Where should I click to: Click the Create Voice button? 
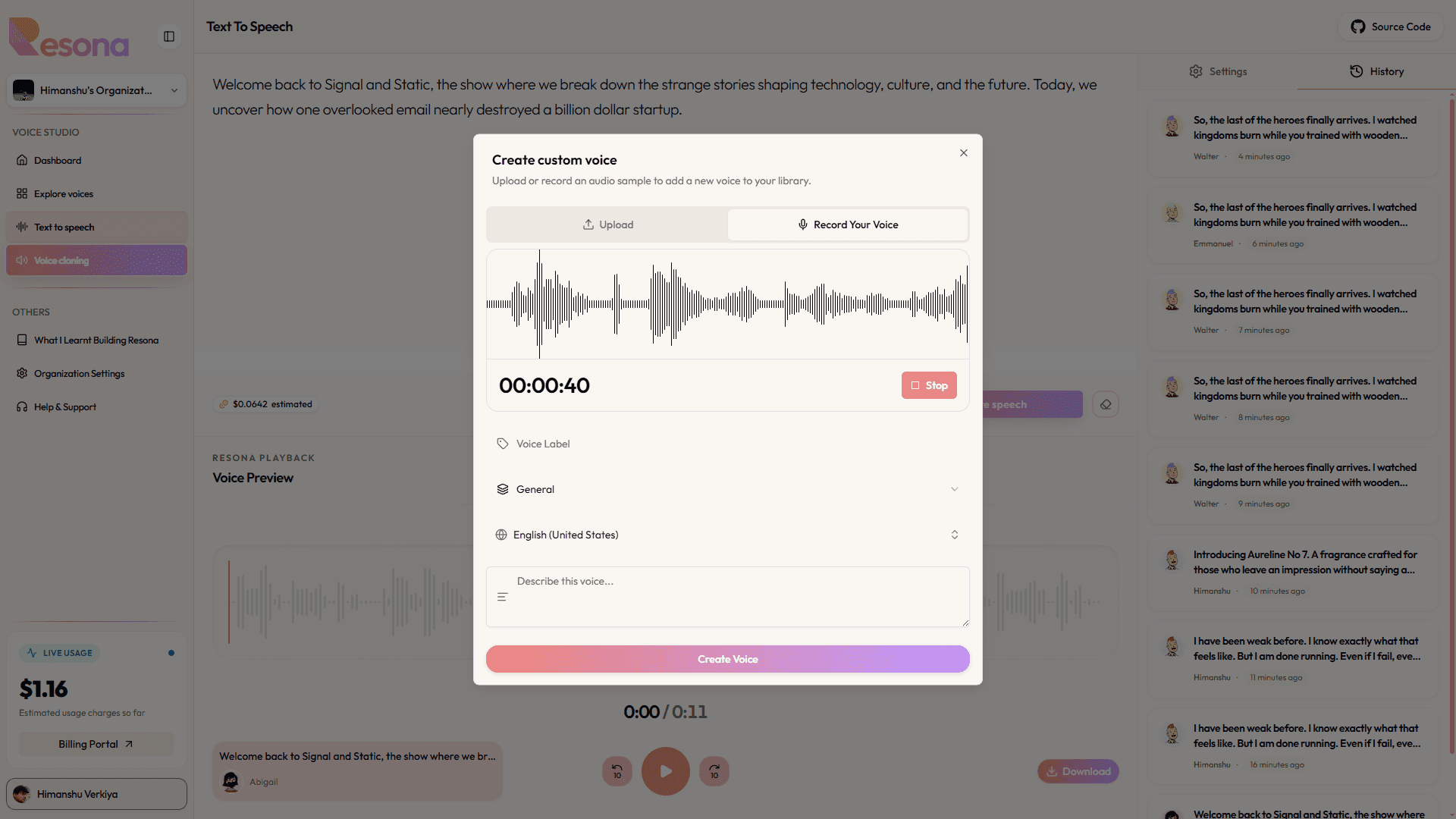coord(728,659)
